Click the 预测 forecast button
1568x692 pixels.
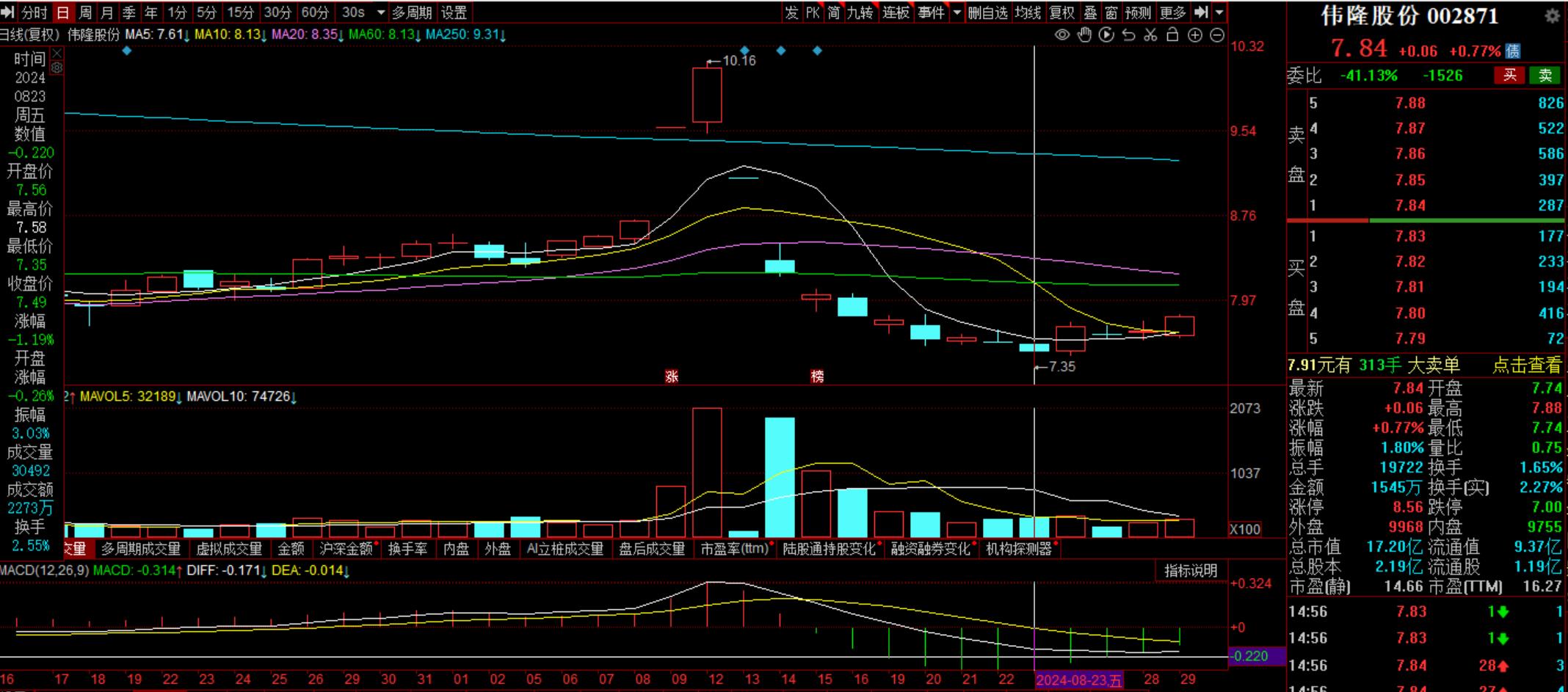[x=1138, y=12]
